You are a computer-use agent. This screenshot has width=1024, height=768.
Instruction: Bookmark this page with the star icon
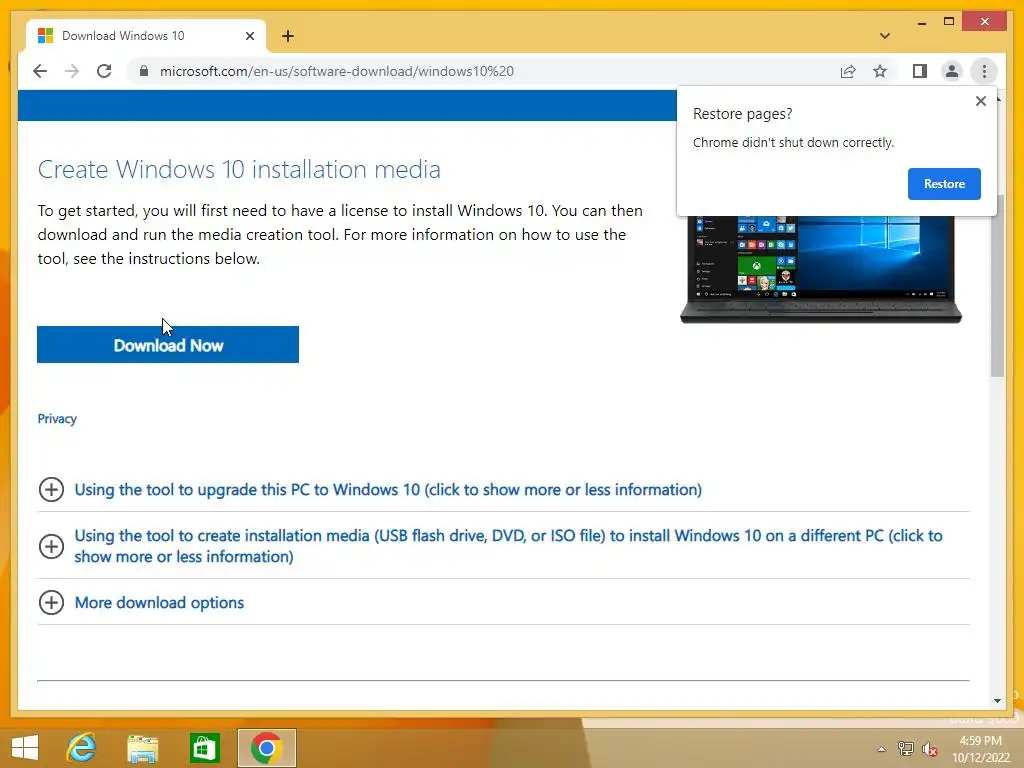pyautogui.click(x=880, y=71)
